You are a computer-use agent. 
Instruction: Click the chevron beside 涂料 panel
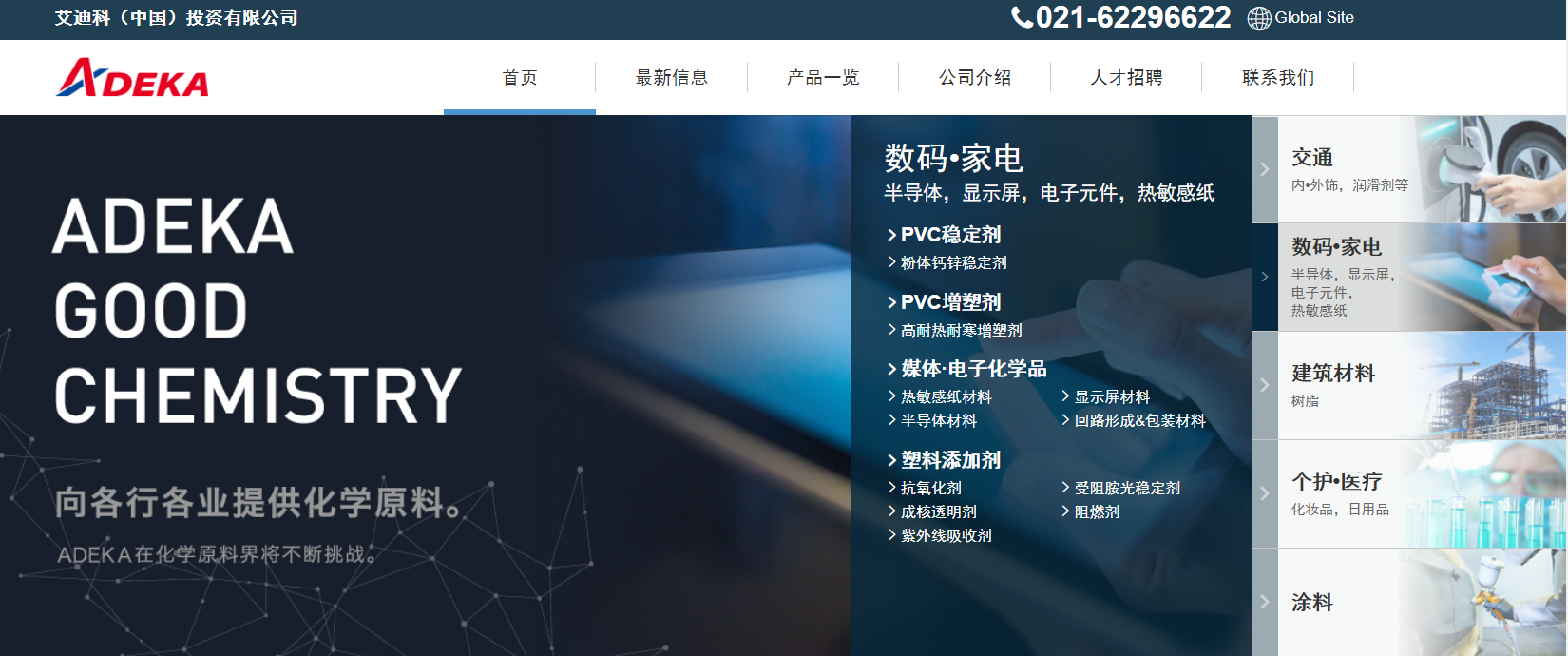(x=1265, y=602)
